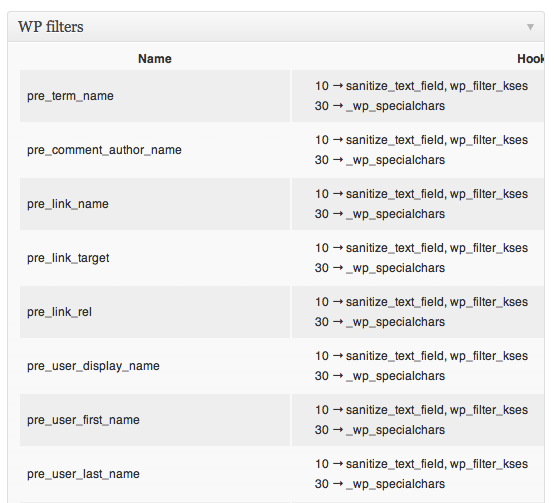The width and height of the screenshot is (554, 503).
Task: Click the Hook column header
Action: coord(531,59)
